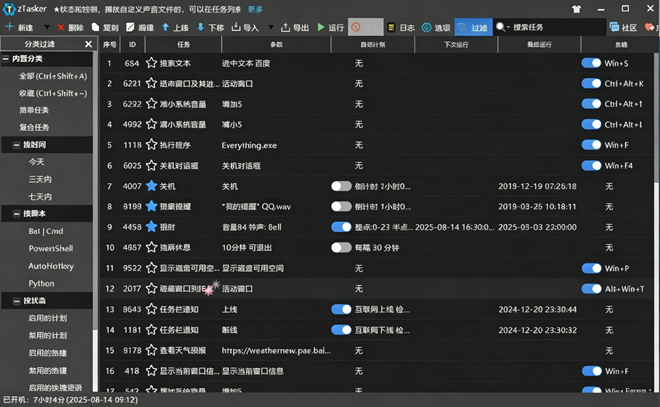Sort by the 任务 column header
660x407 pixels.
(183, 44)
